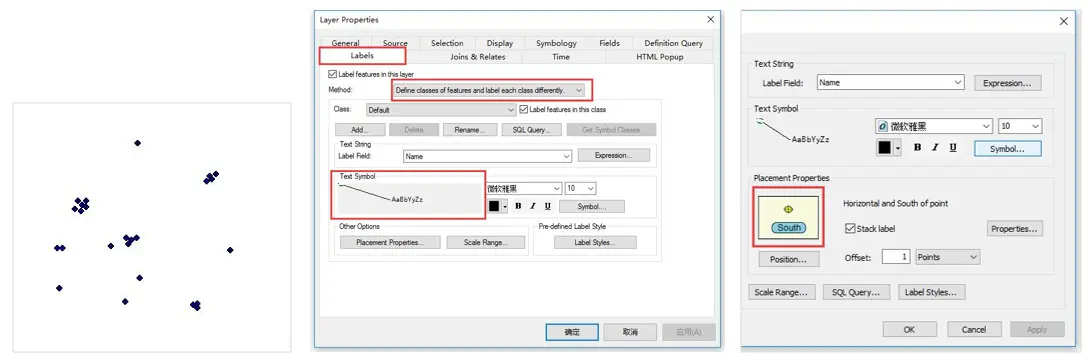
Task: Open the Labels tab in Layer Properties
Action: 362,56
